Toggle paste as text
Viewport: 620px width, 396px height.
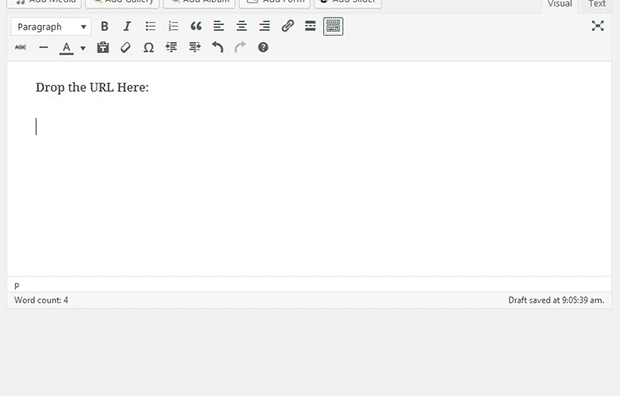point(103,47)
